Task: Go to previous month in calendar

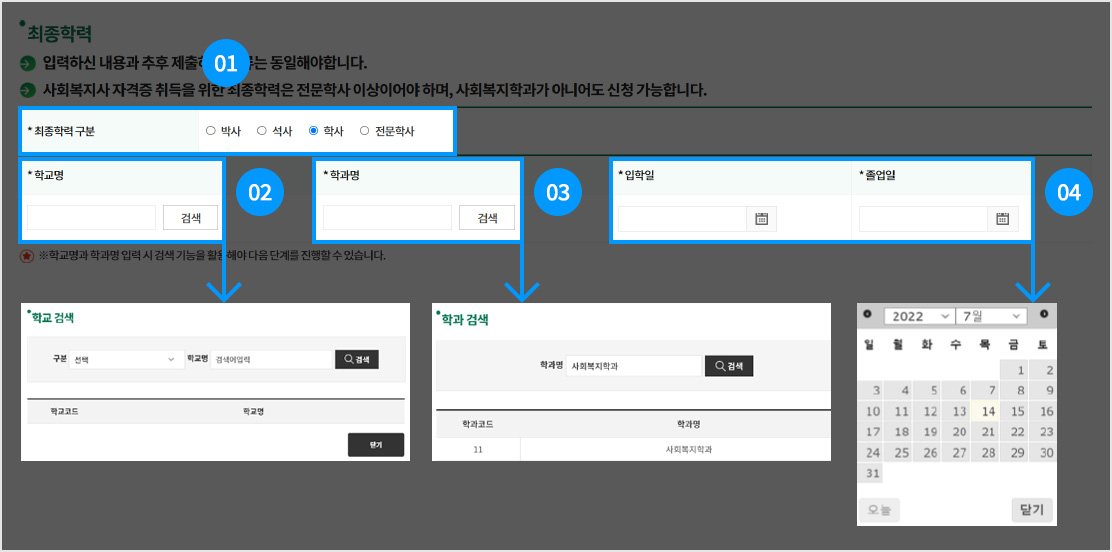Action: pyautogui.click(x=867, y=315)
